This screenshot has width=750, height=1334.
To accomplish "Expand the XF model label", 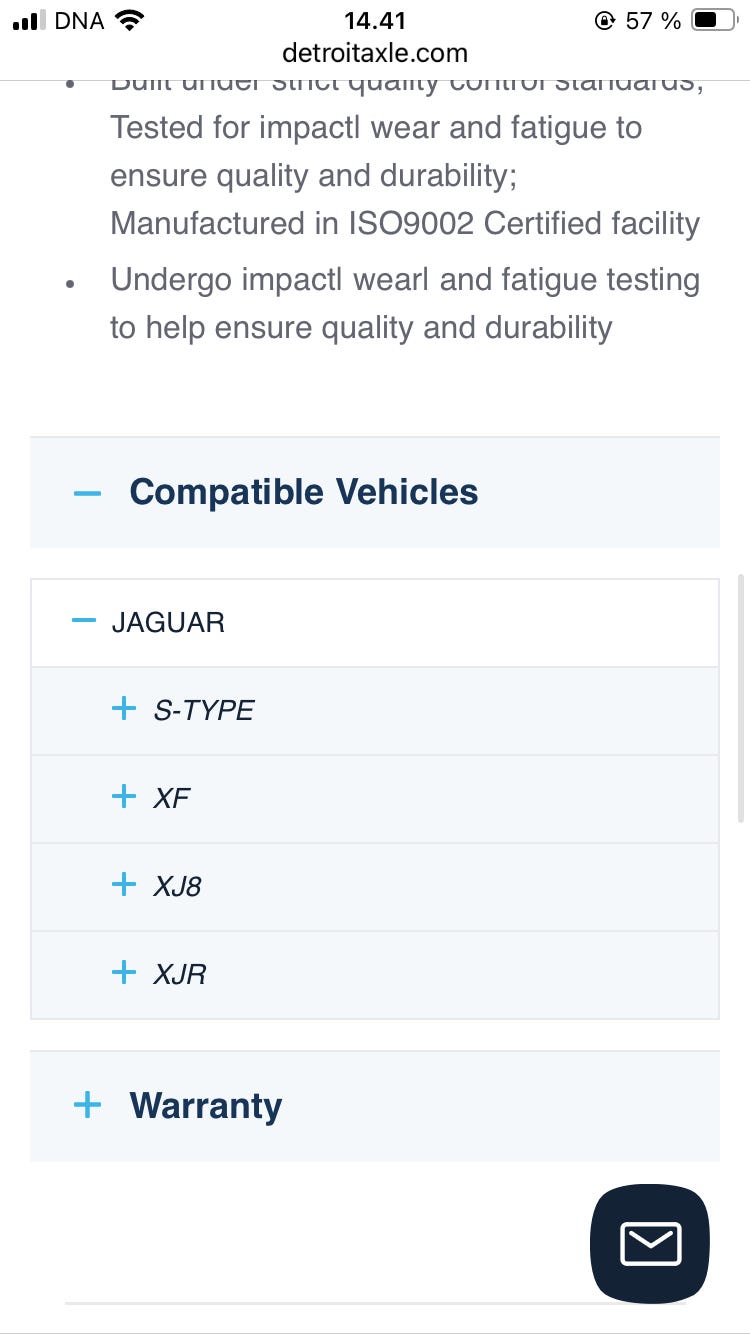I will pyautogui.click(x=172, y=798).
